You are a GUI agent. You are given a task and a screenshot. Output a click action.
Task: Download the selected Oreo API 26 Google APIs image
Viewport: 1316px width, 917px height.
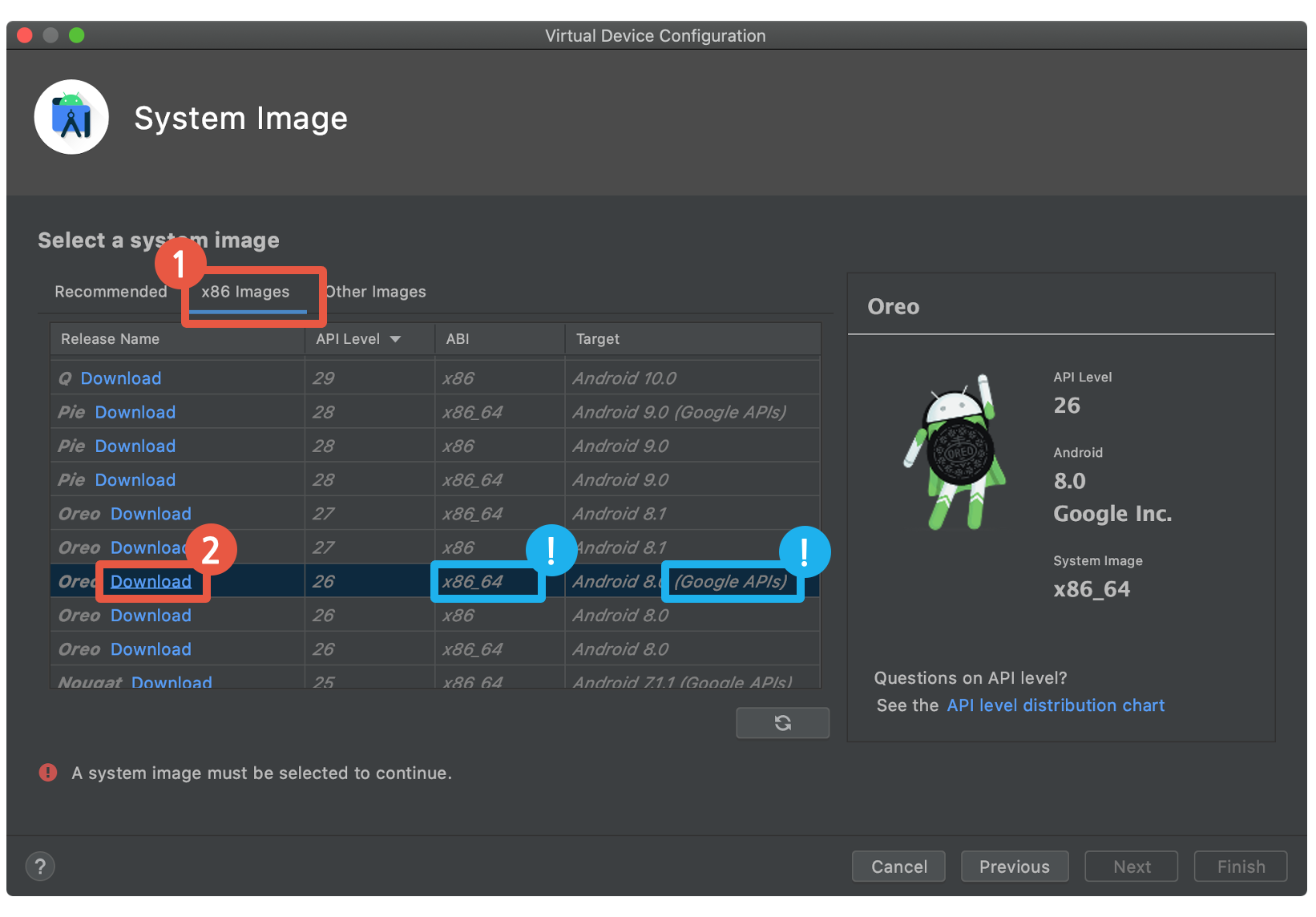coord(151,581)
